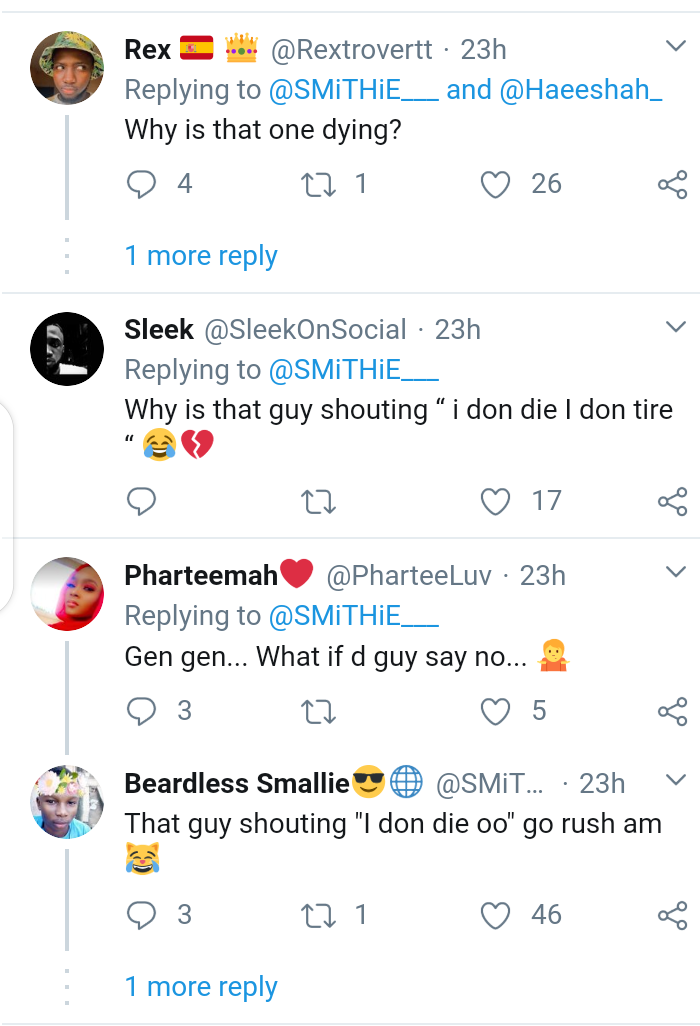Share Sleek's tweet via share icon
This screenshot has width=700, height=1026.
point(672,502)
